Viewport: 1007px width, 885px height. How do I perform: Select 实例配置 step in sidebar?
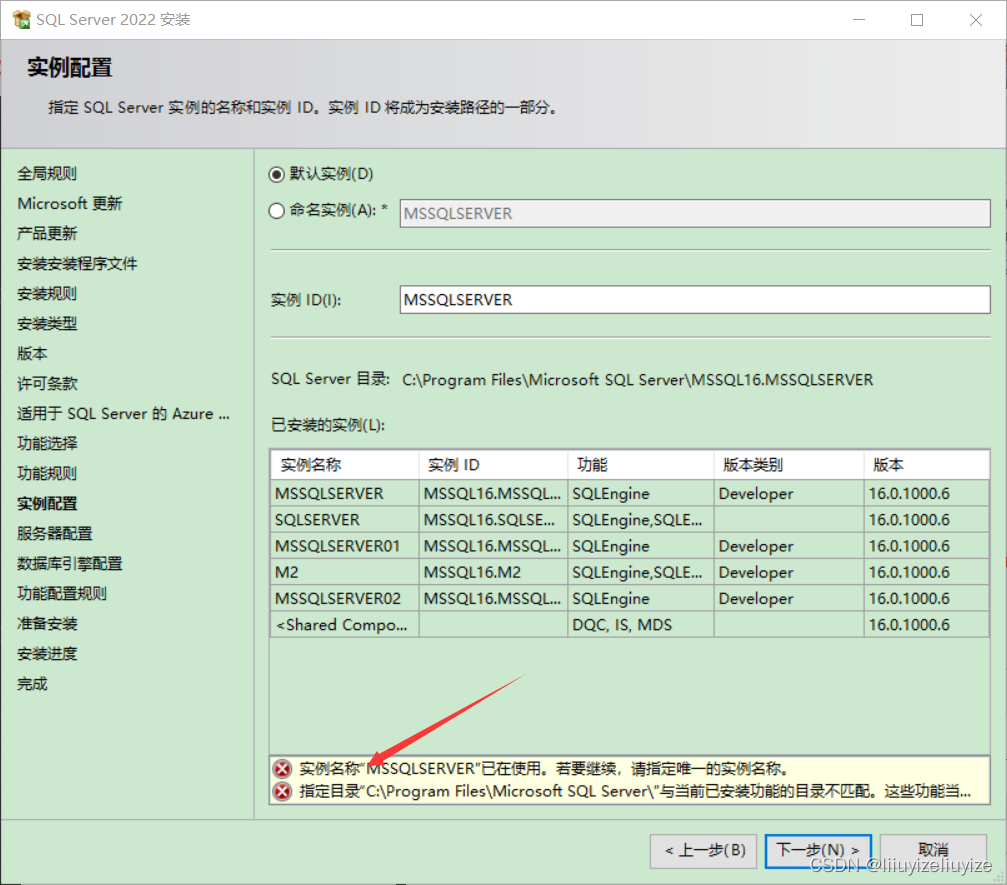pyautogui.click(x=47, y=504)
